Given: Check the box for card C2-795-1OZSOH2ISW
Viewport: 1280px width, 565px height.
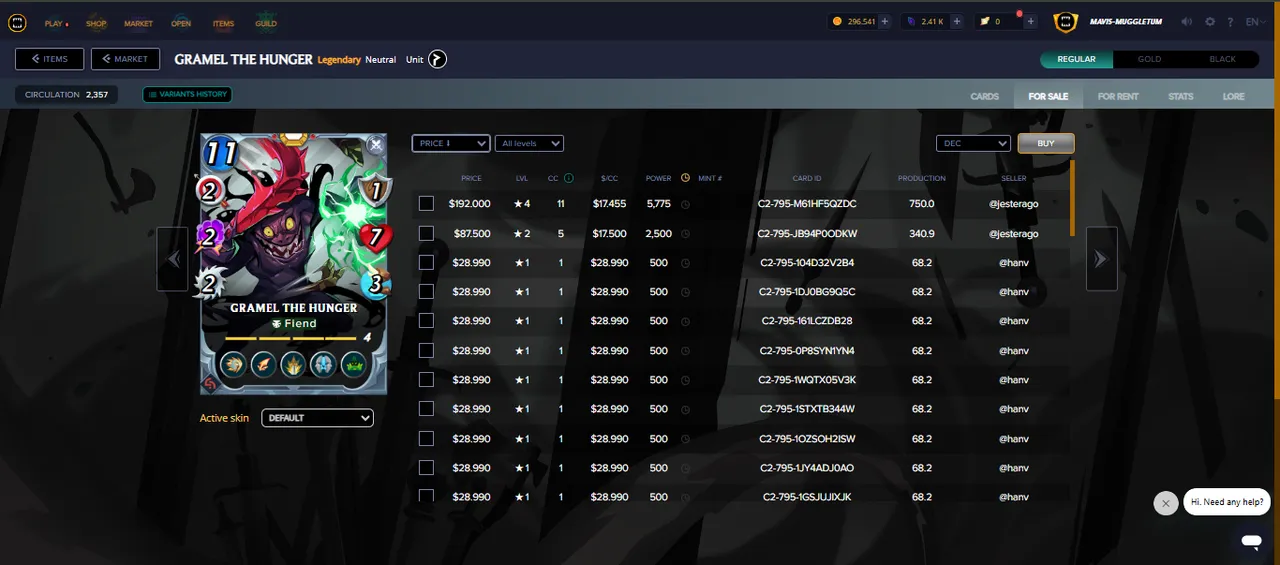Looking at the screenshot, I should coord(426,439).
